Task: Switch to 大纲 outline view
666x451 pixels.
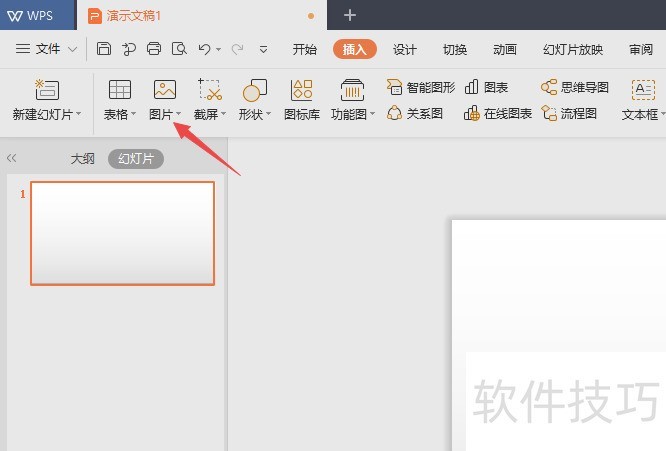Action: click(x=82, y=158)
